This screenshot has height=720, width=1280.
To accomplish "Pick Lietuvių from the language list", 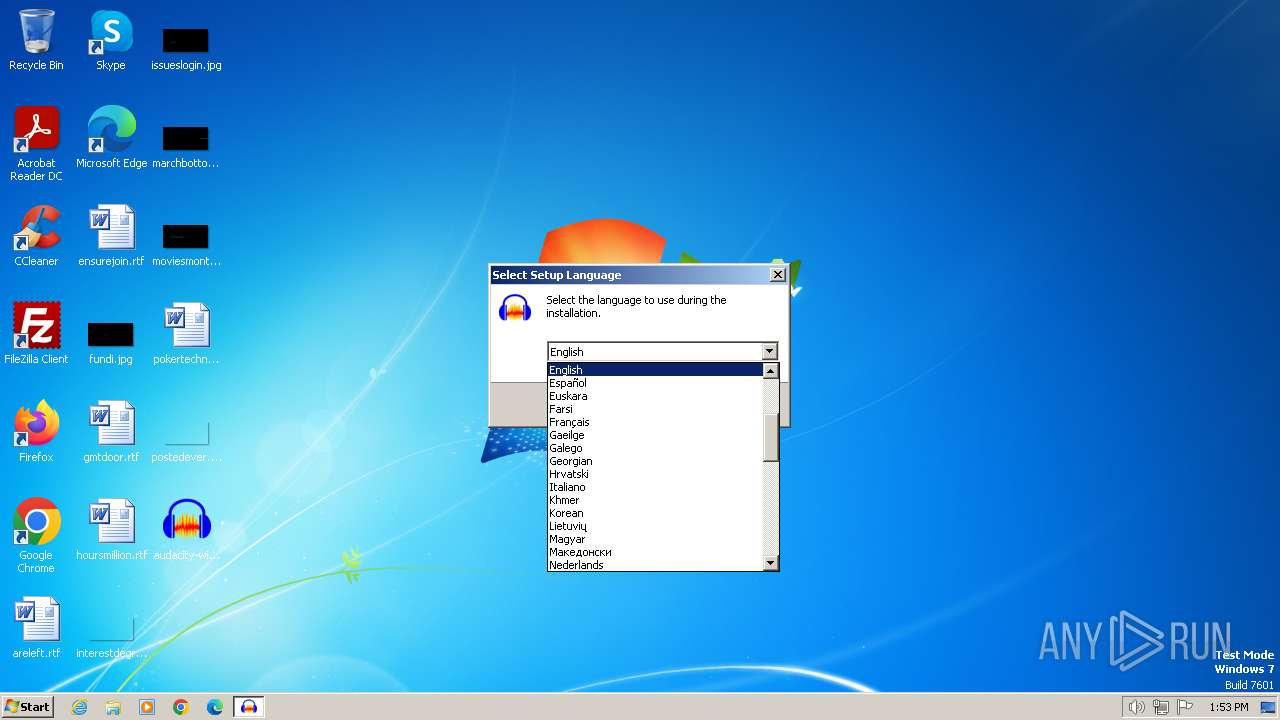I will tap(655, 526).
